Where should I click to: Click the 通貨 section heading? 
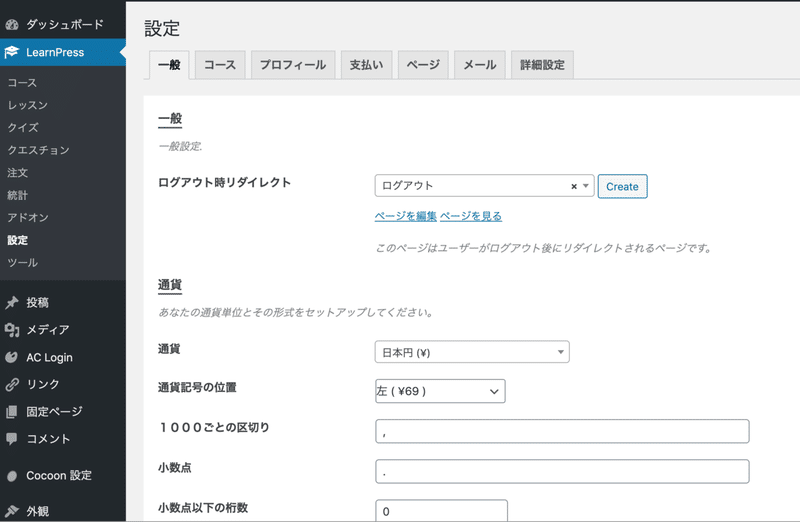(169, 285)
